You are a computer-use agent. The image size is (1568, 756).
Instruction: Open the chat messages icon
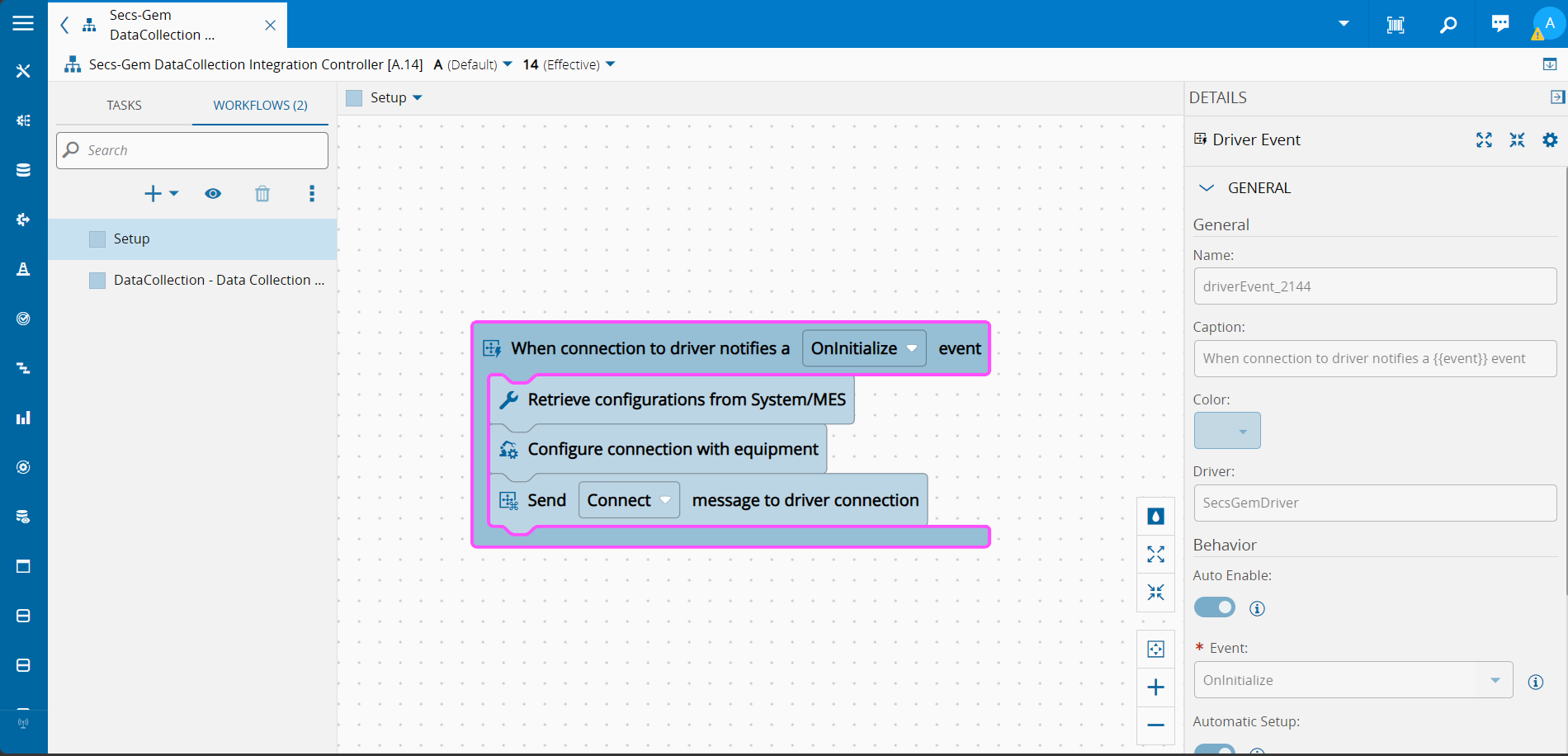(x=1500, y=24)
